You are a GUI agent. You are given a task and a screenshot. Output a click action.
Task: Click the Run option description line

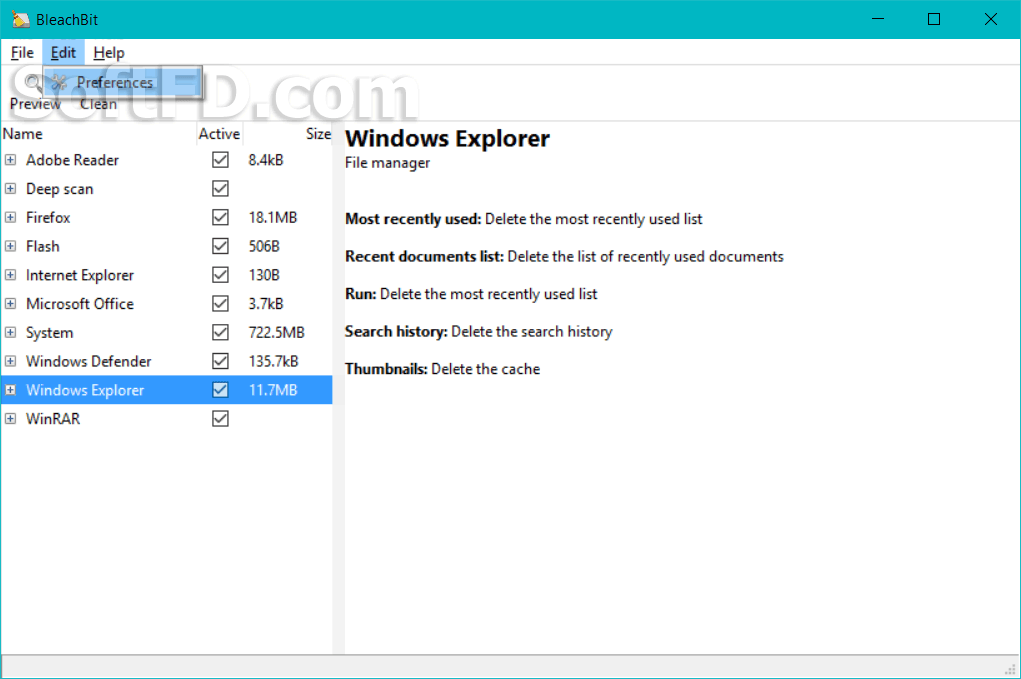point(471,294)
